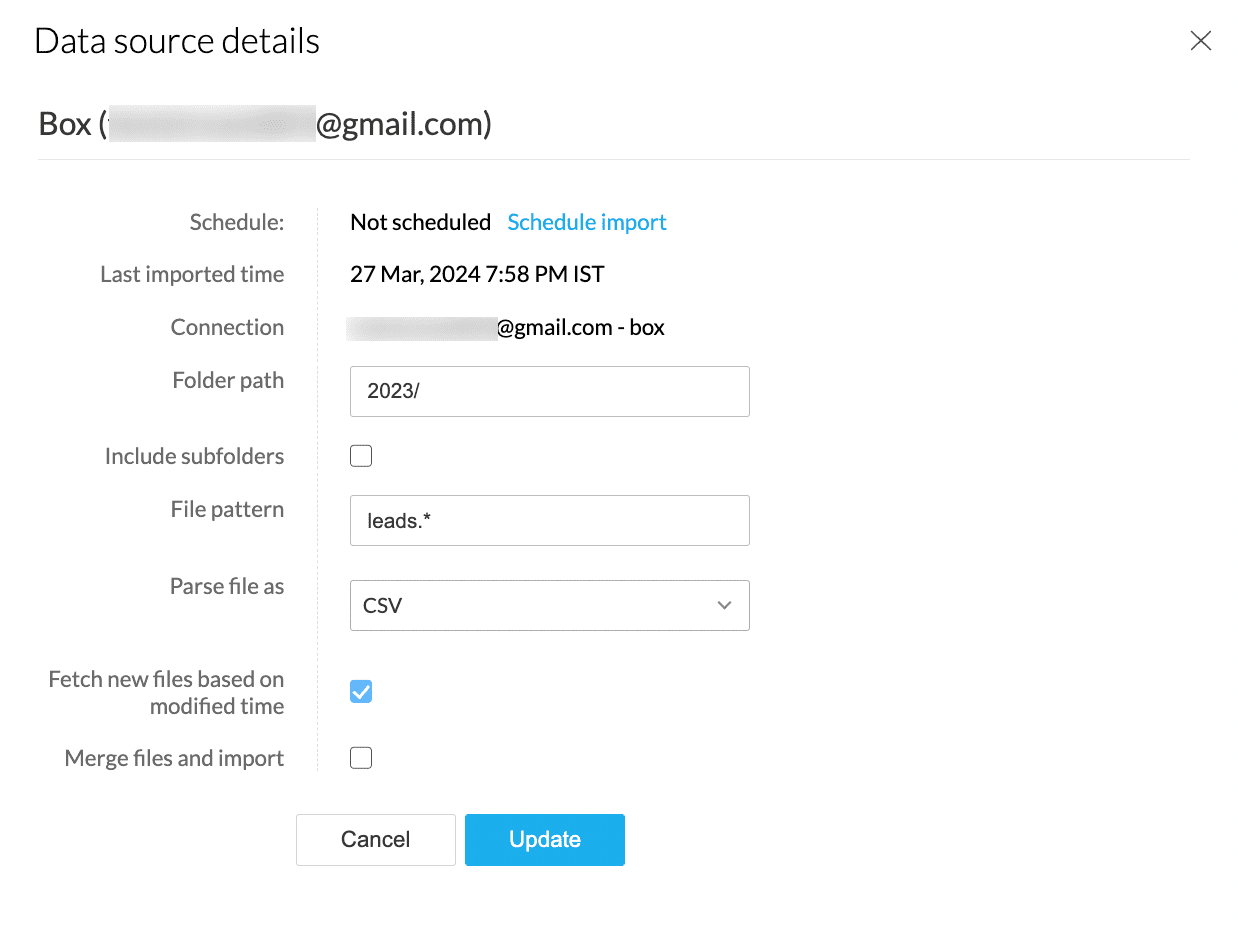1238x934 pixels.
Task: Tick the Merge files and import checkbox
Action: point(361,758)
